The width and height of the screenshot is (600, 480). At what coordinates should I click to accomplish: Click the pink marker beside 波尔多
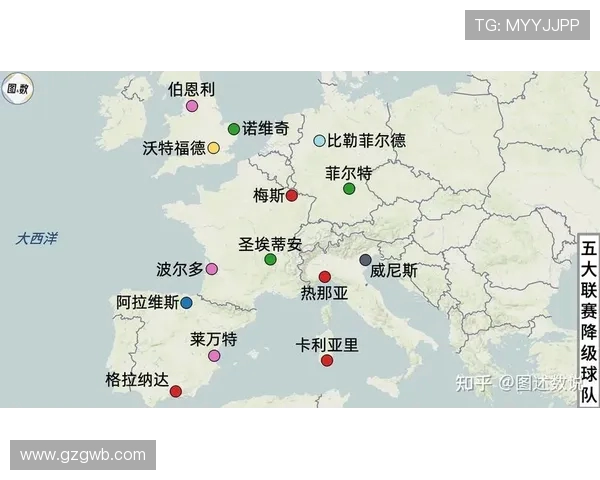click(212, 269)
